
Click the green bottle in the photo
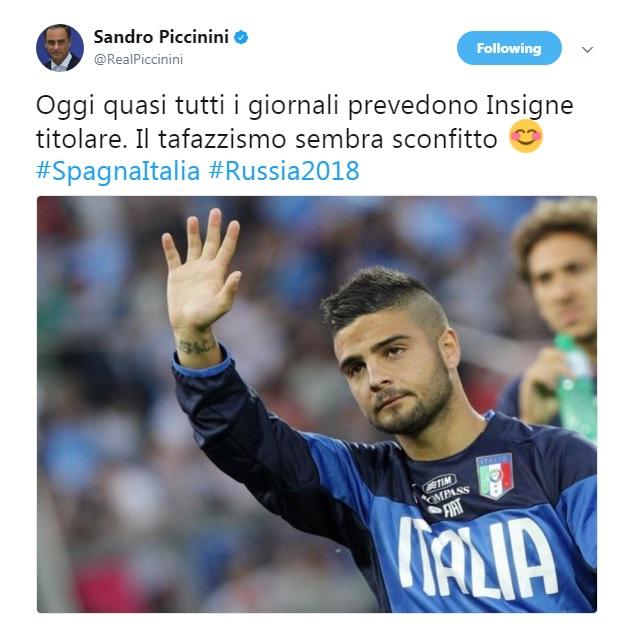tap(575, 386)
